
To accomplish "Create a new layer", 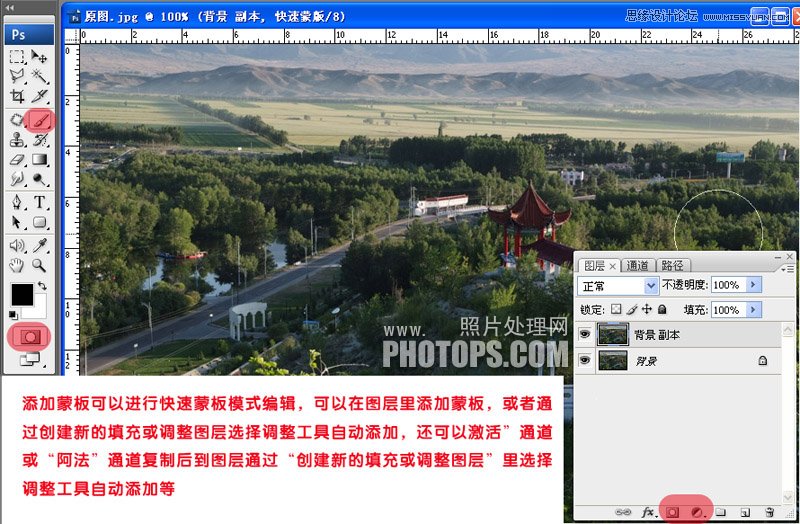I will tap(745, 512).
